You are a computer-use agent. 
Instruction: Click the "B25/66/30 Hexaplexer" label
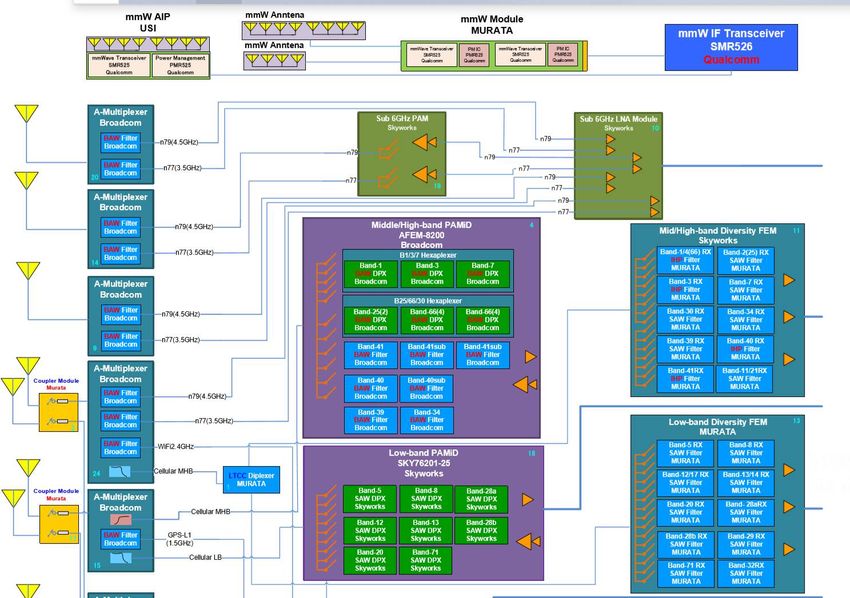pos(428,301)
